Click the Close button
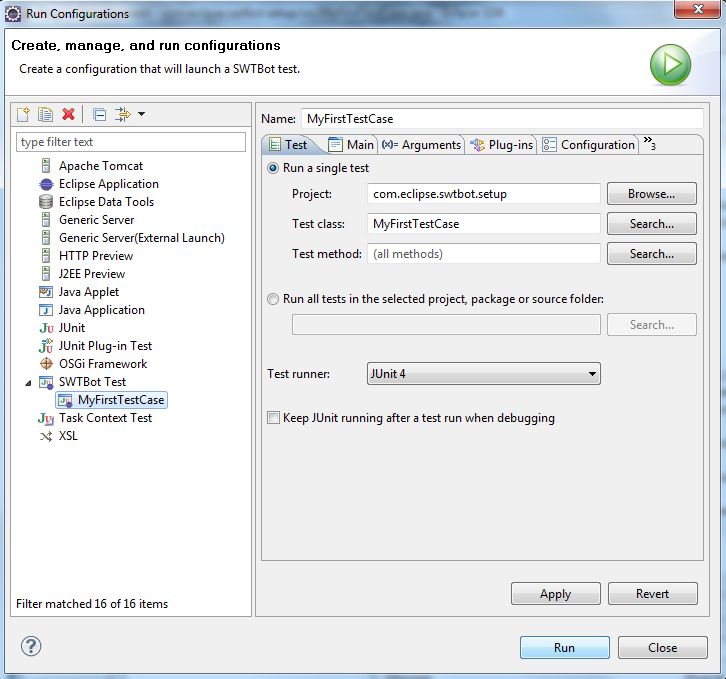This screenshot has height=679, width=726. [x=663, y=648]
